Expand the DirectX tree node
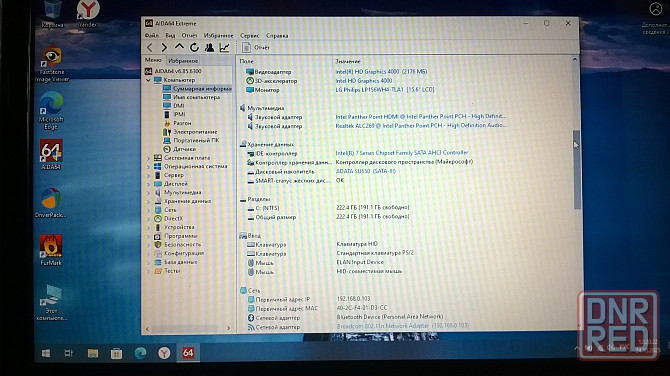The image size is (670, 376). [x=148, y=218]
